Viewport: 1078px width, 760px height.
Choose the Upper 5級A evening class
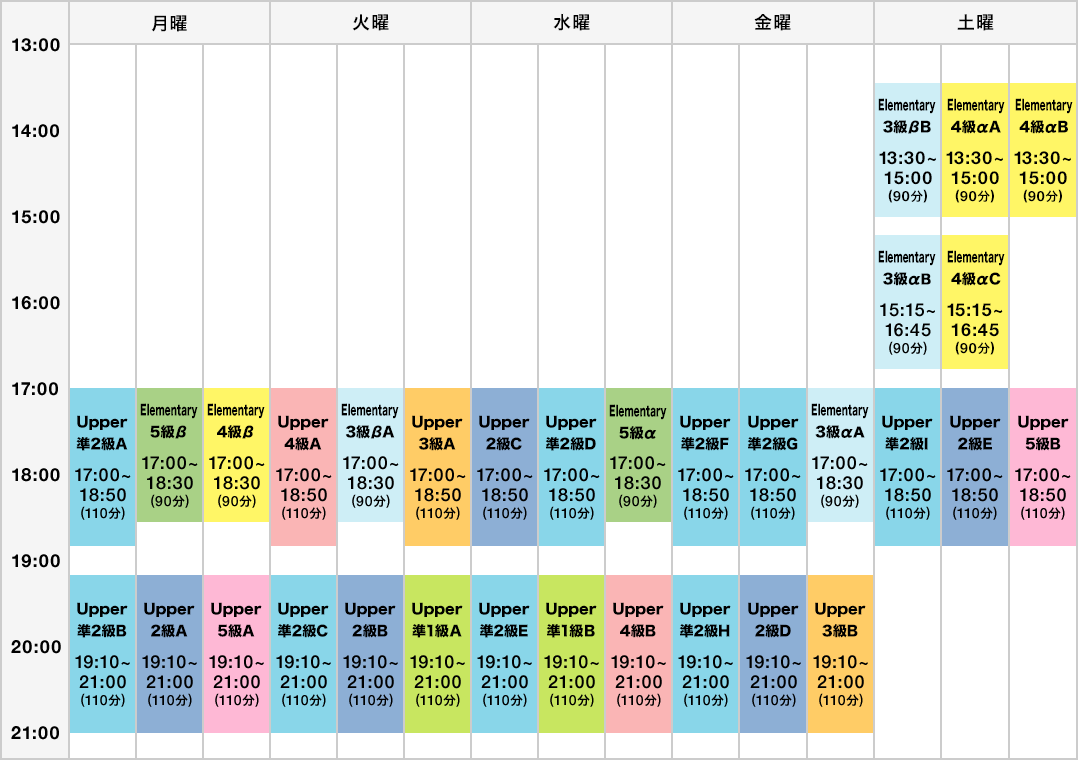click(236, 654)
